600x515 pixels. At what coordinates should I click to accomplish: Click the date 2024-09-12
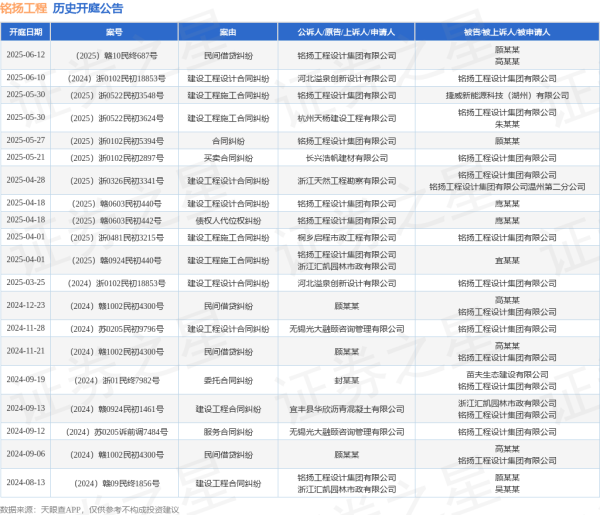click(x=26, y=431)
